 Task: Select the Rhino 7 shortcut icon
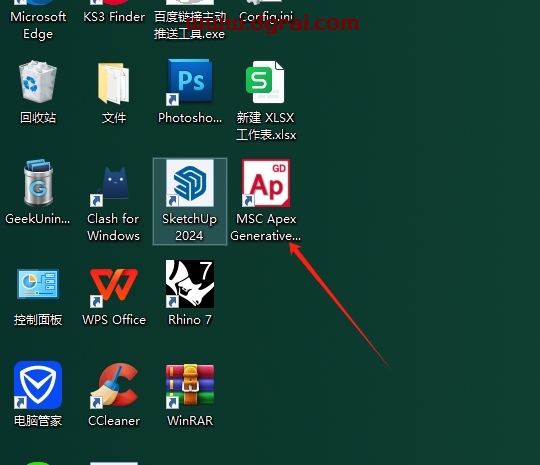coord(189,284)
